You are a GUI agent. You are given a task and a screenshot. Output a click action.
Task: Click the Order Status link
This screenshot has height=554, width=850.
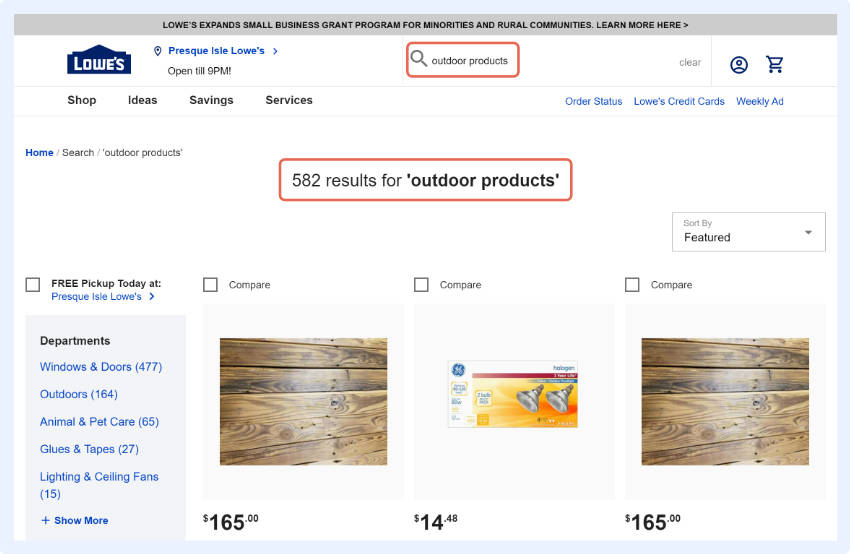(593, 101)
